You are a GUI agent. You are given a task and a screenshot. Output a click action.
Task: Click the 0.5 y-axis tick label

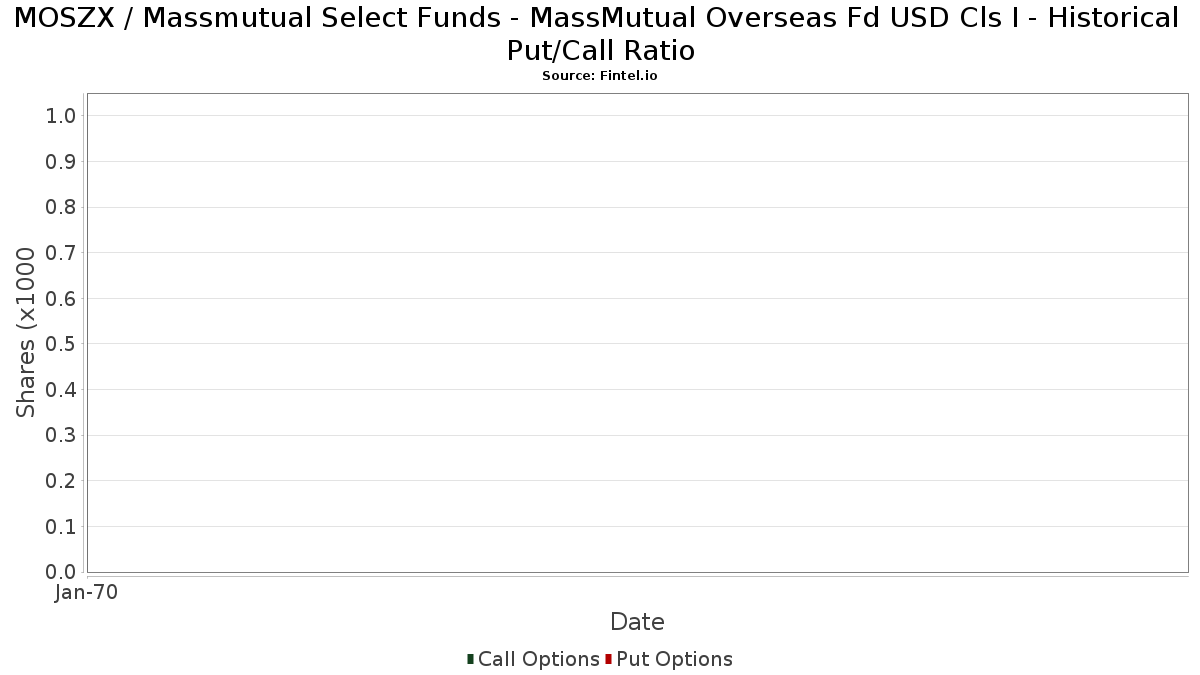[61, 344]
